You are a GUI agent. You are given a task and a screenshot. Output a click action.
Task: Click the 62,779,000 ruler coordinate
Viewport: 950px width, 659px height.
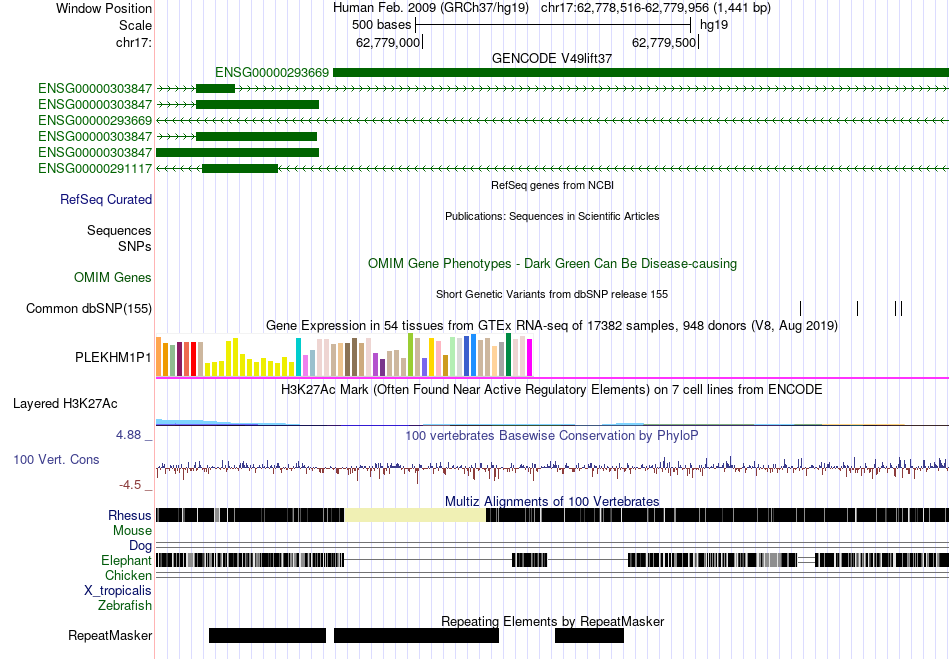[388, 42]
